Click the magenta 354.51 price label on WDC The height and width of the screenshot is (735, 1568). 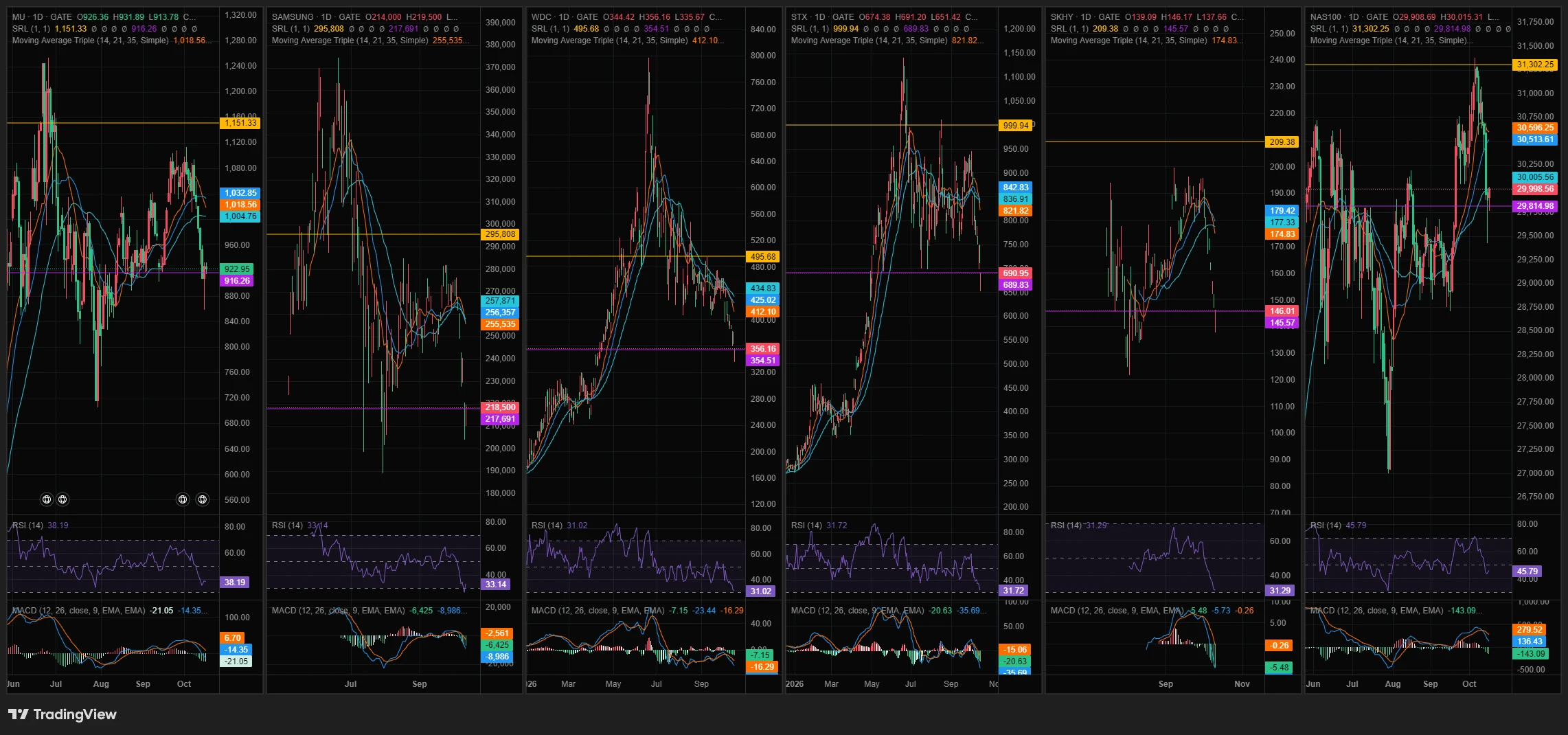(x=762, y=361)
